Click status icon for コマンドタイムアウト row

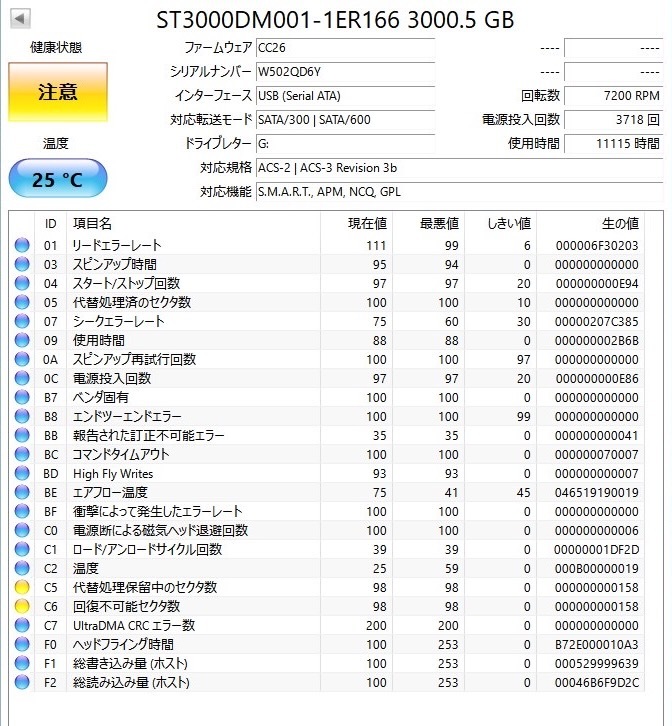pyautogui.click(x=22, y=454)
